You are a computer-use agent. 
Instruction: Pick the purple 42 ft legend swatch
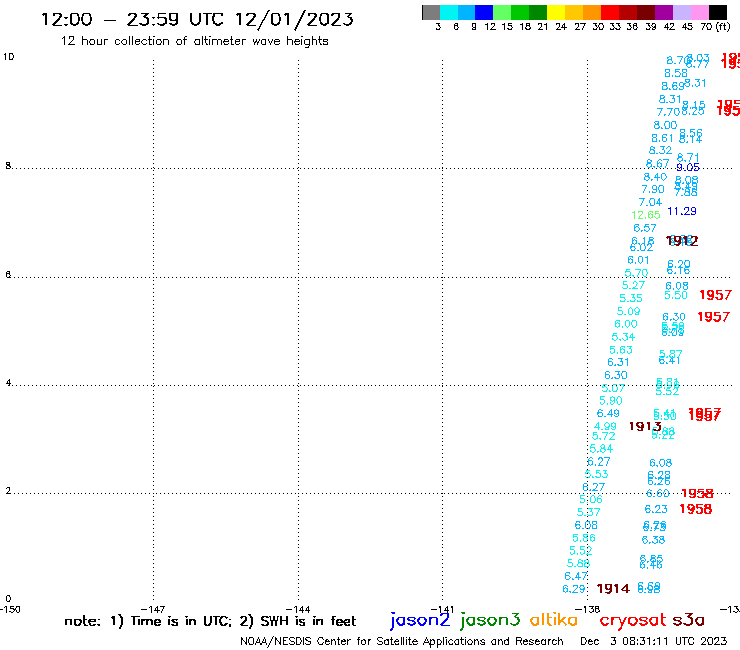click(x=664, y=12)
